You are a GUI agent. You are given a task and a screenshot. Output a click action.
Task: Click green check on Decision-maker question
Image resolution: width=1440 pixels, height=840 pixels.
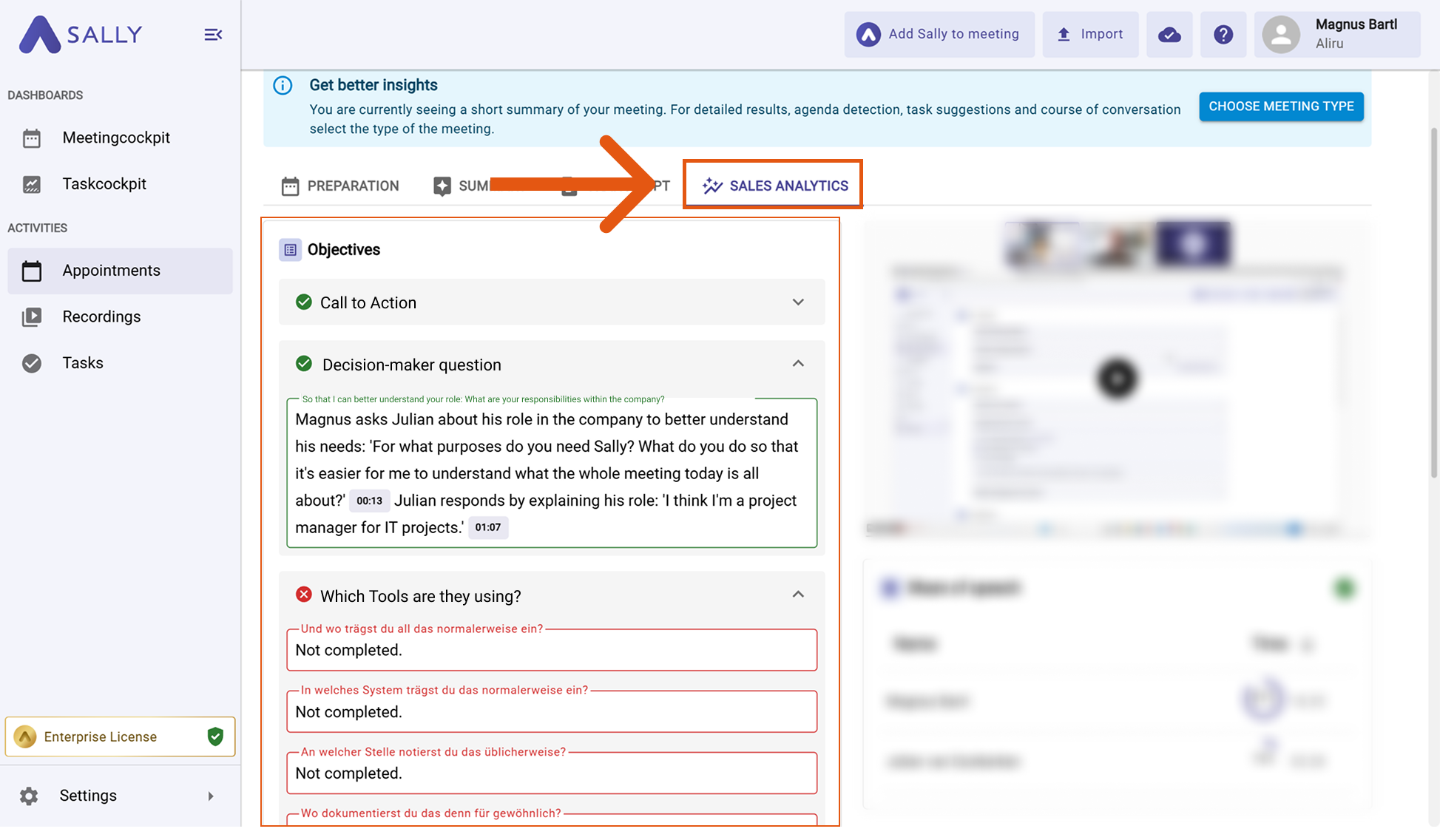303,363
